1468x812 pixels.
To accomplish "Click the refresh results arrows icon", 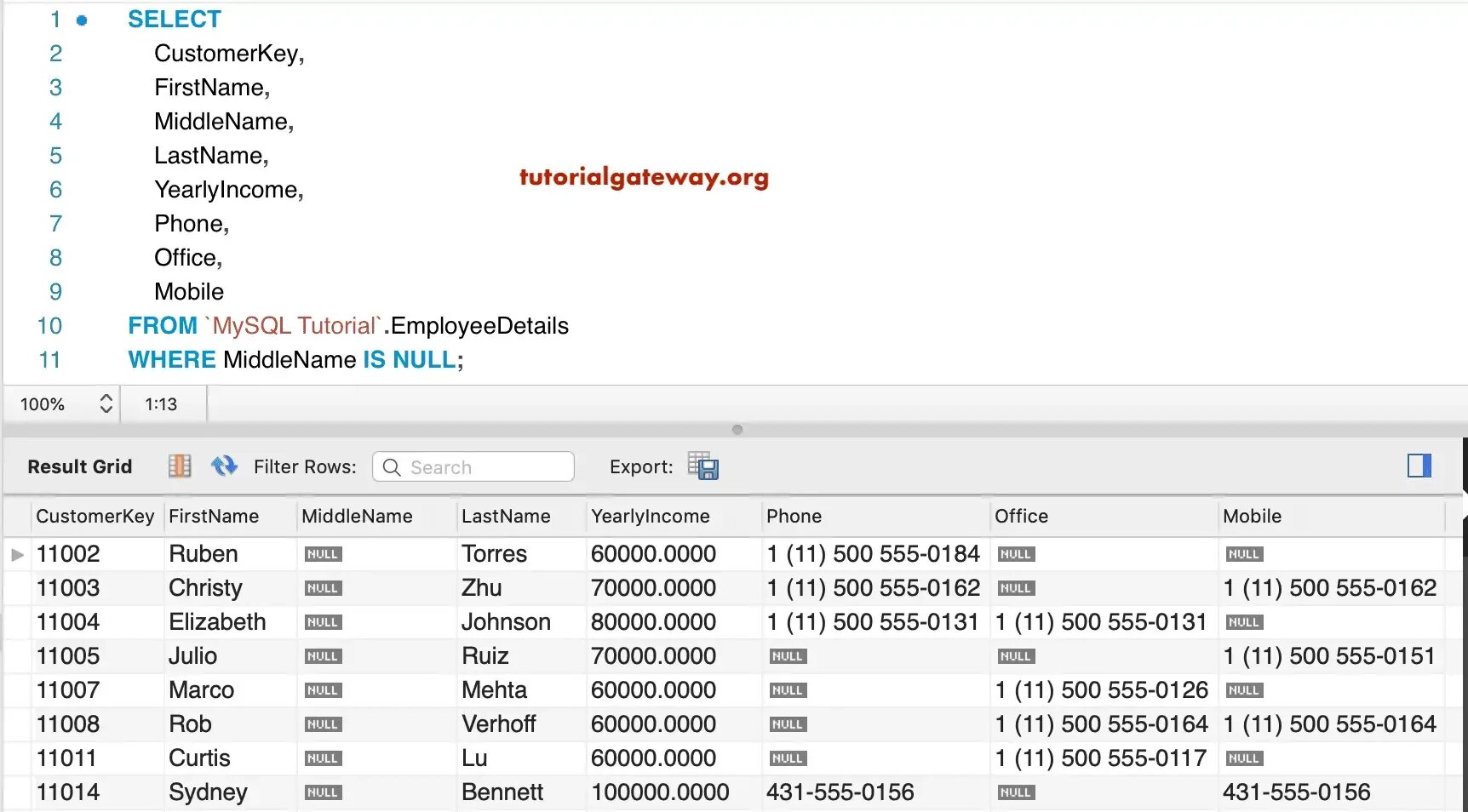I will [x=223, y=466].
